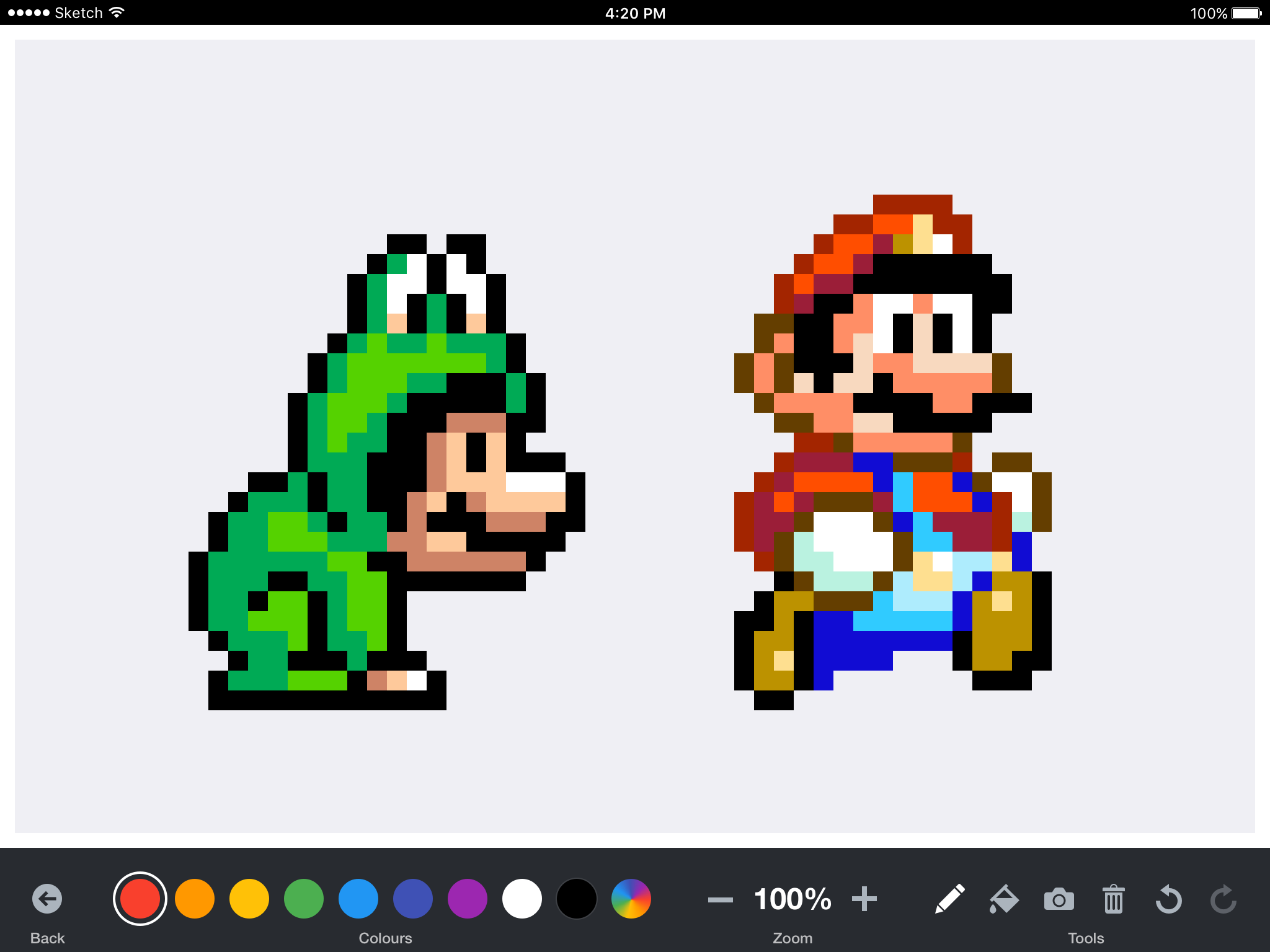
Task: Tap the 100% battery percentage
Action: coord(1209,13)
